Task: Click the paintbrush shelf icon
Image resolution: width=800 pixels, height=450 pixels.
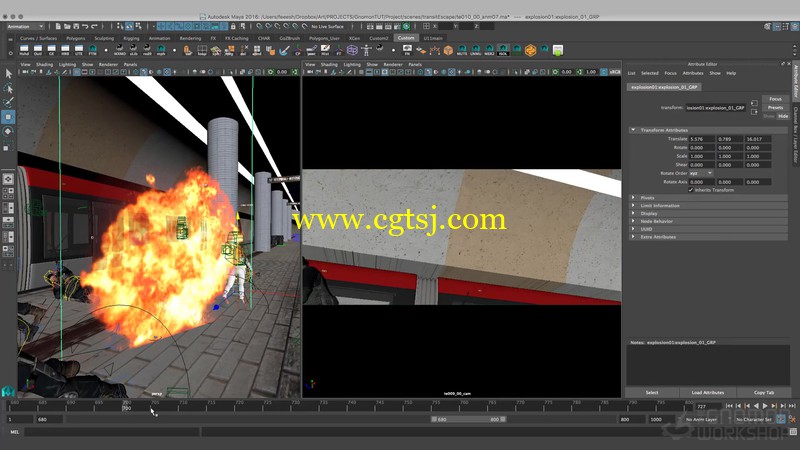Action: pyautogui.click(x=284, y=50)
